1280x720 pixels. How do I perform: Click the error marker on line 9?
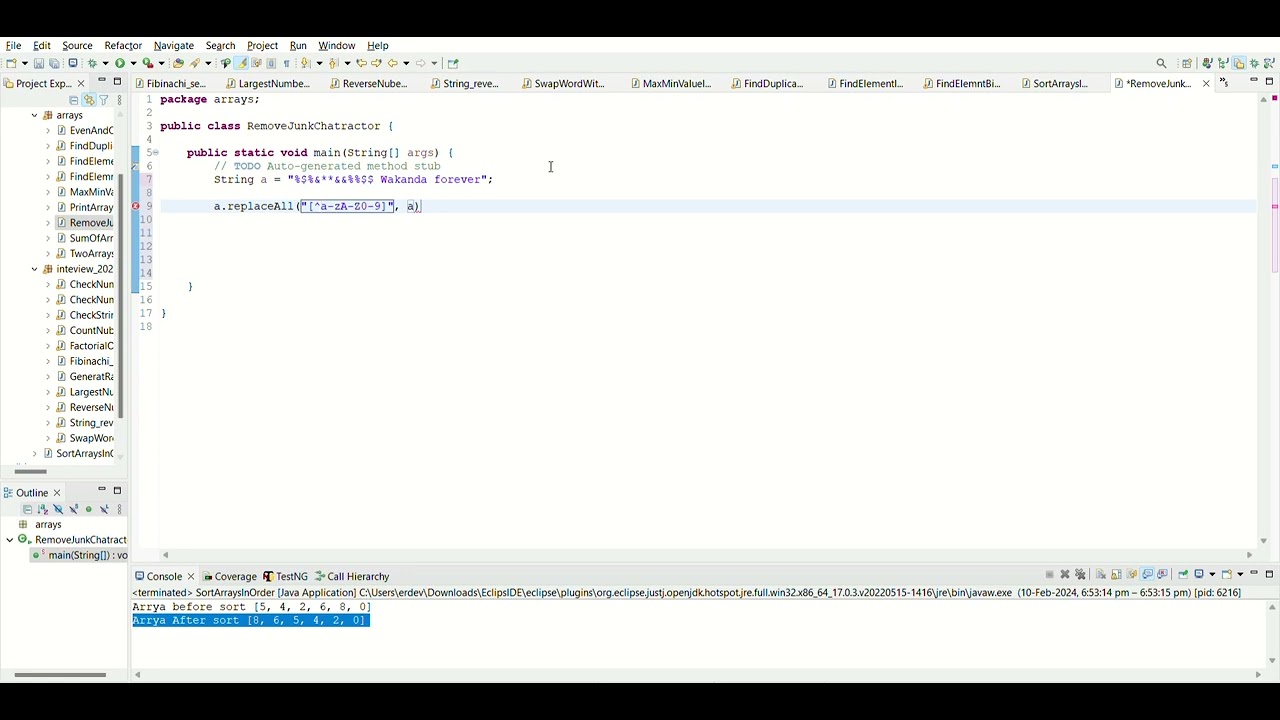[x=136, y=206]
